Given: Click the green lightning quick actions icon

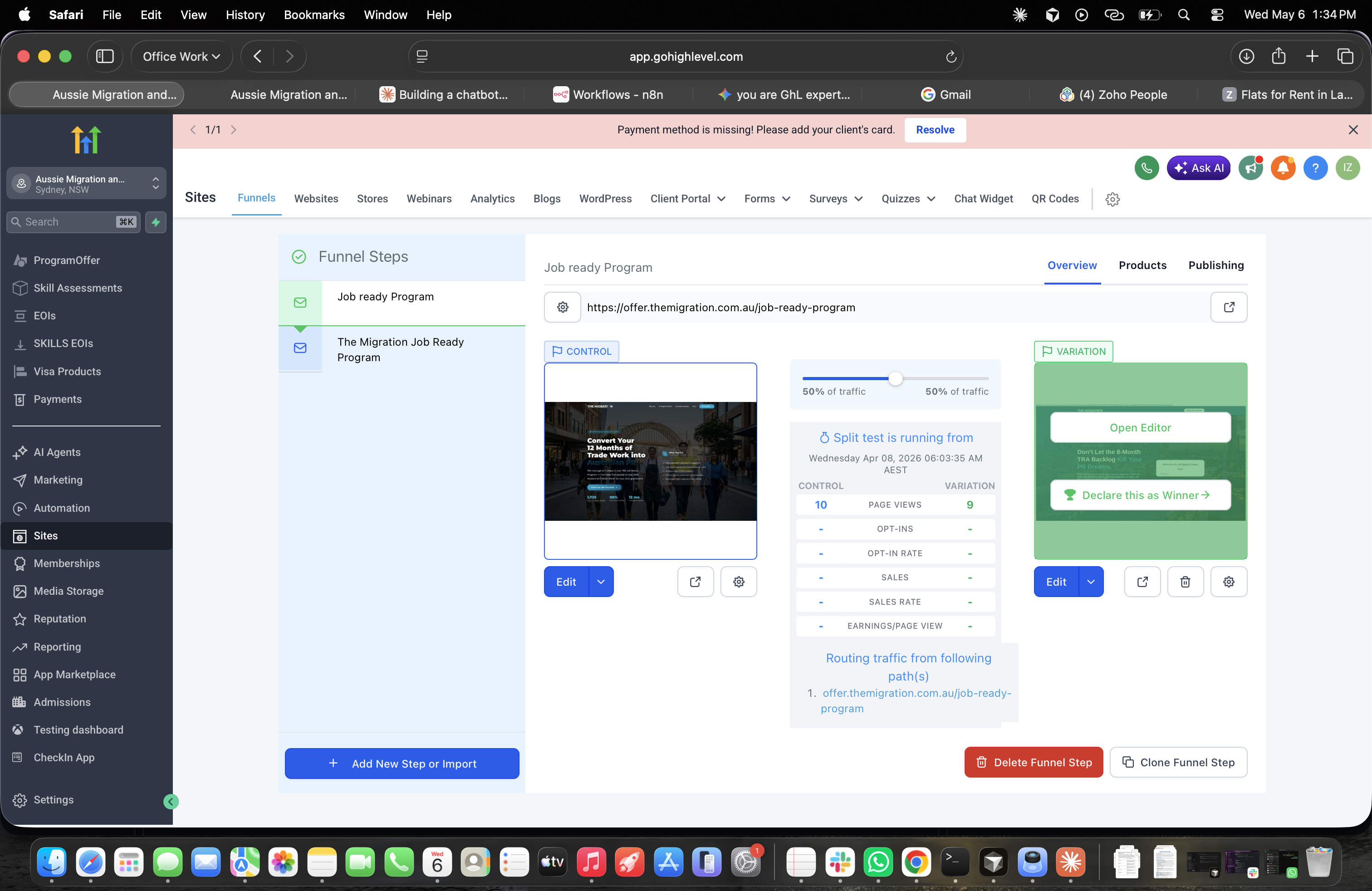Looking at the screenshot, I should [x=156, y=222].
